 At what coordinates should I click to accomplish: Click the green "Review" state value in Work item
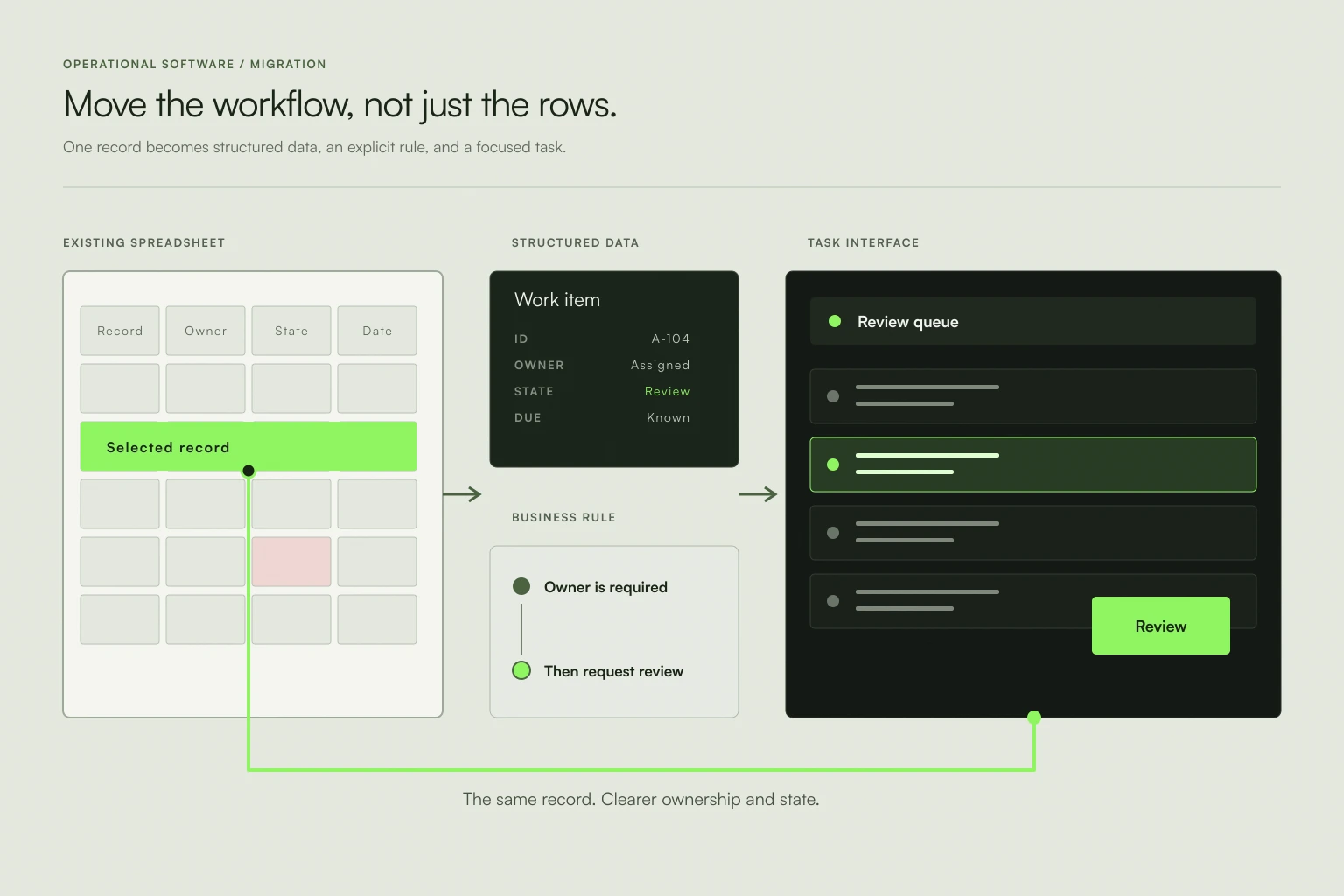[668, 391]
